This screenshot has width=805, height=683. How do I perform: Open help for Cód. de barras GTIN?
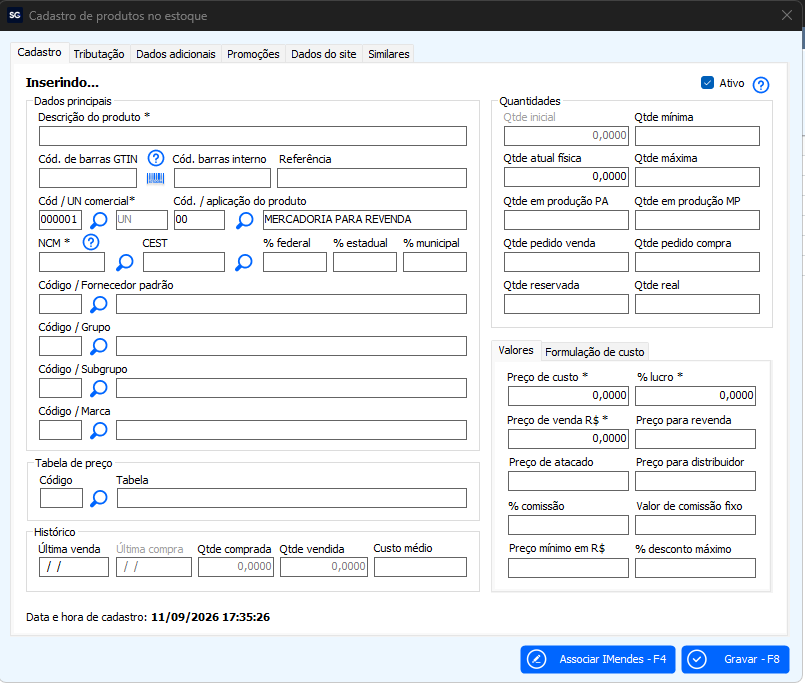[156, 158]
